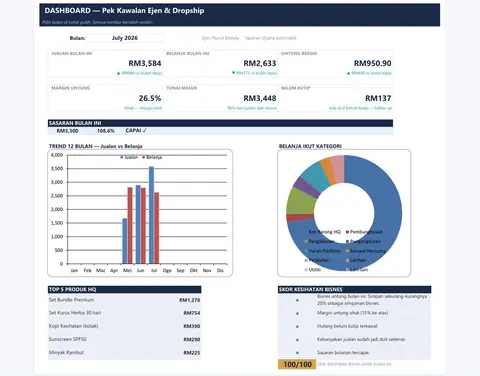Click the green donut chart segment
The width and height of the screenshot is (480, 376).
click(300, 201)
